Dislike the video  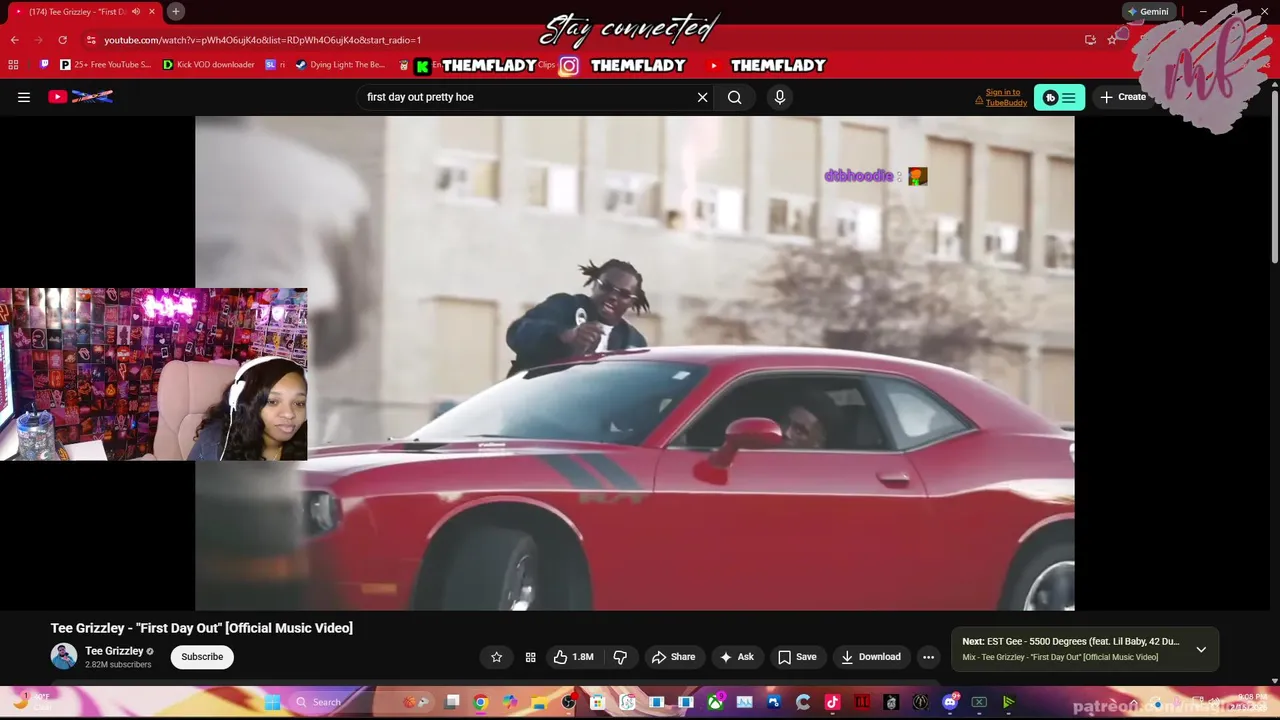[620, 657]
